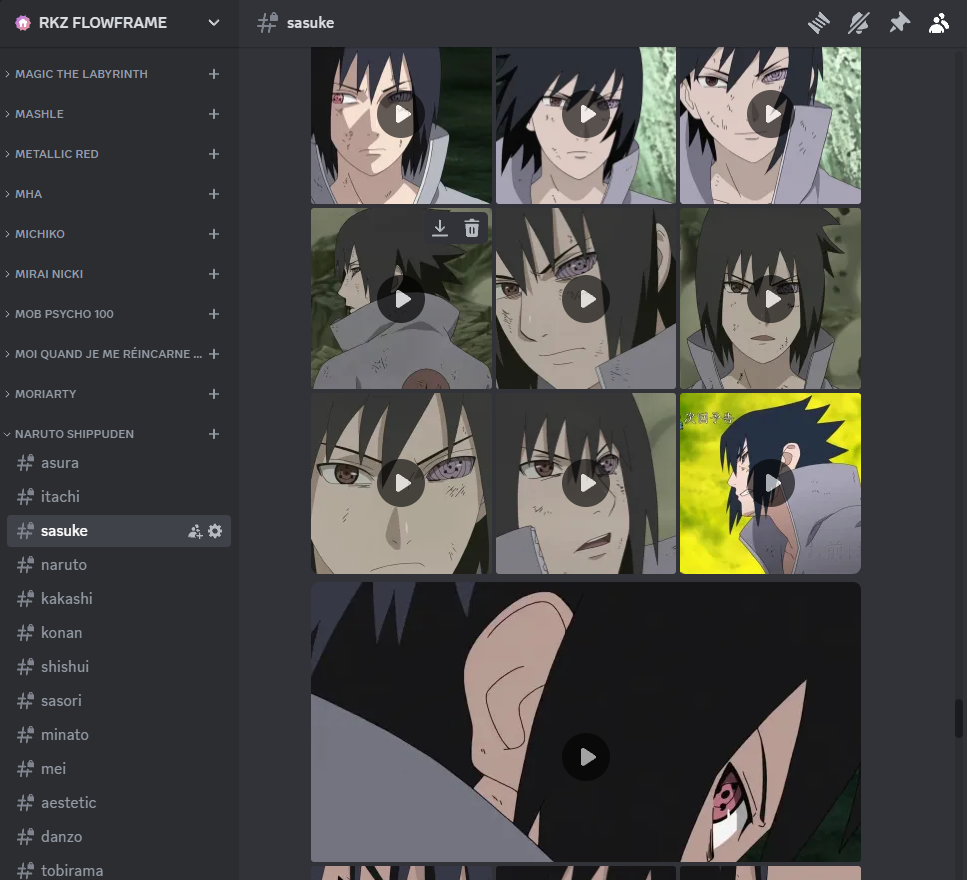Add channel to MOI QUAND JE ME RÉINCARNE
The width and height of the screenshot is (967, 880).
[214, 354]
